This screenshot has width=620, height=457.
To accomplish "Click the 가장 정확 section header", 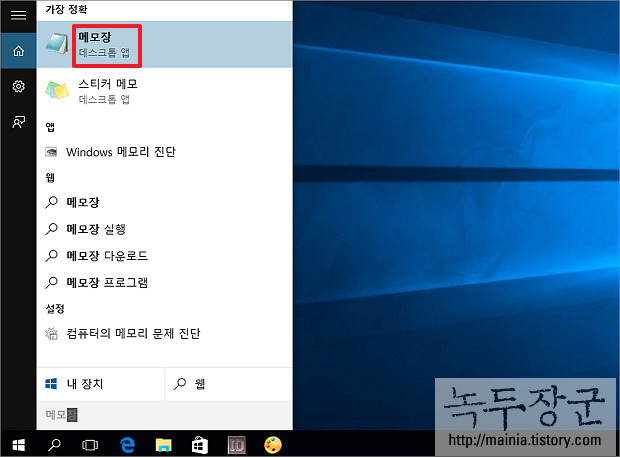I will tap(66, 9).
